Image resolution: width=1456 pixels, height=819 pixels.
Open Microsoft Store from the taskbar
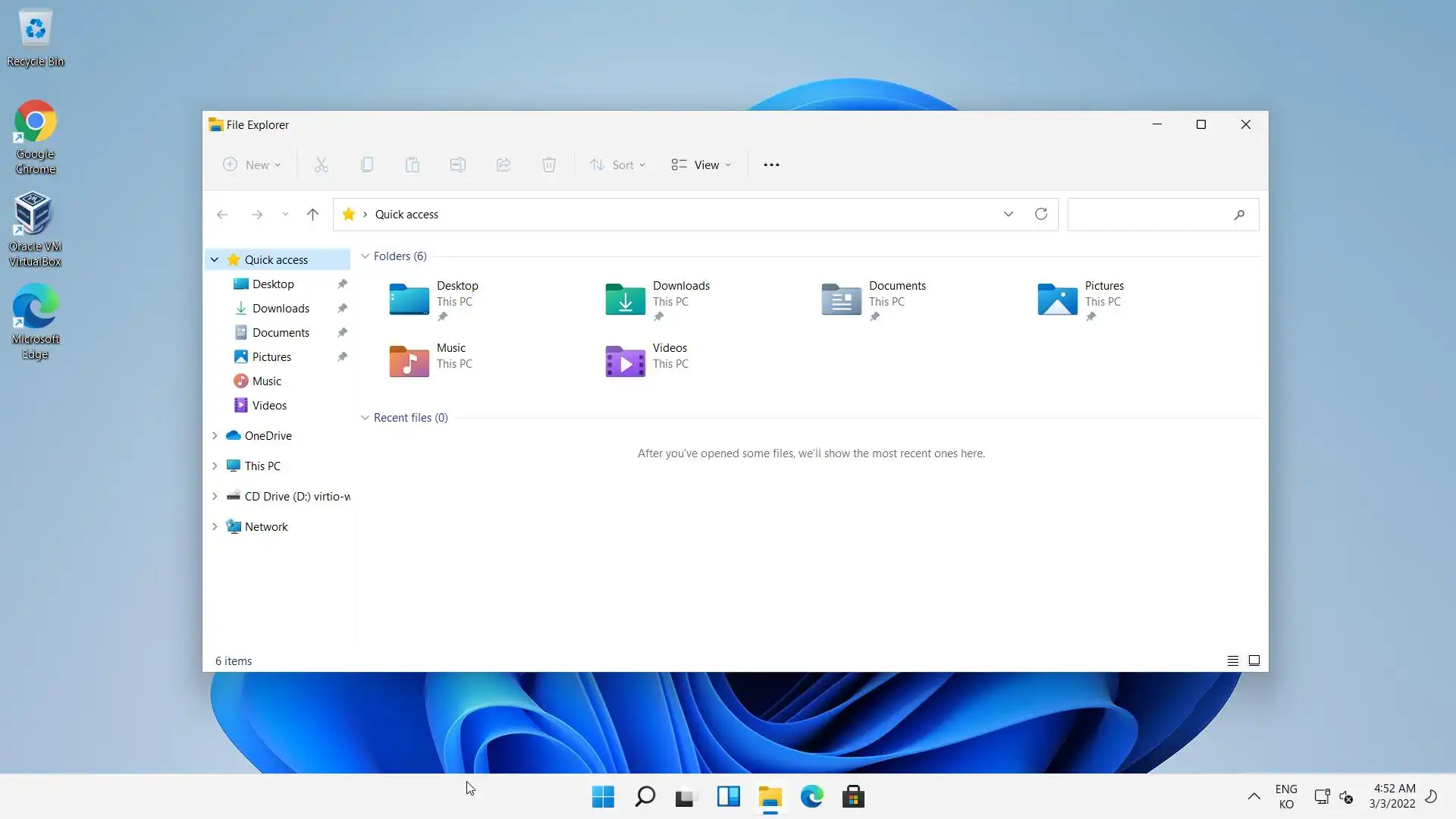click(853, 797)
